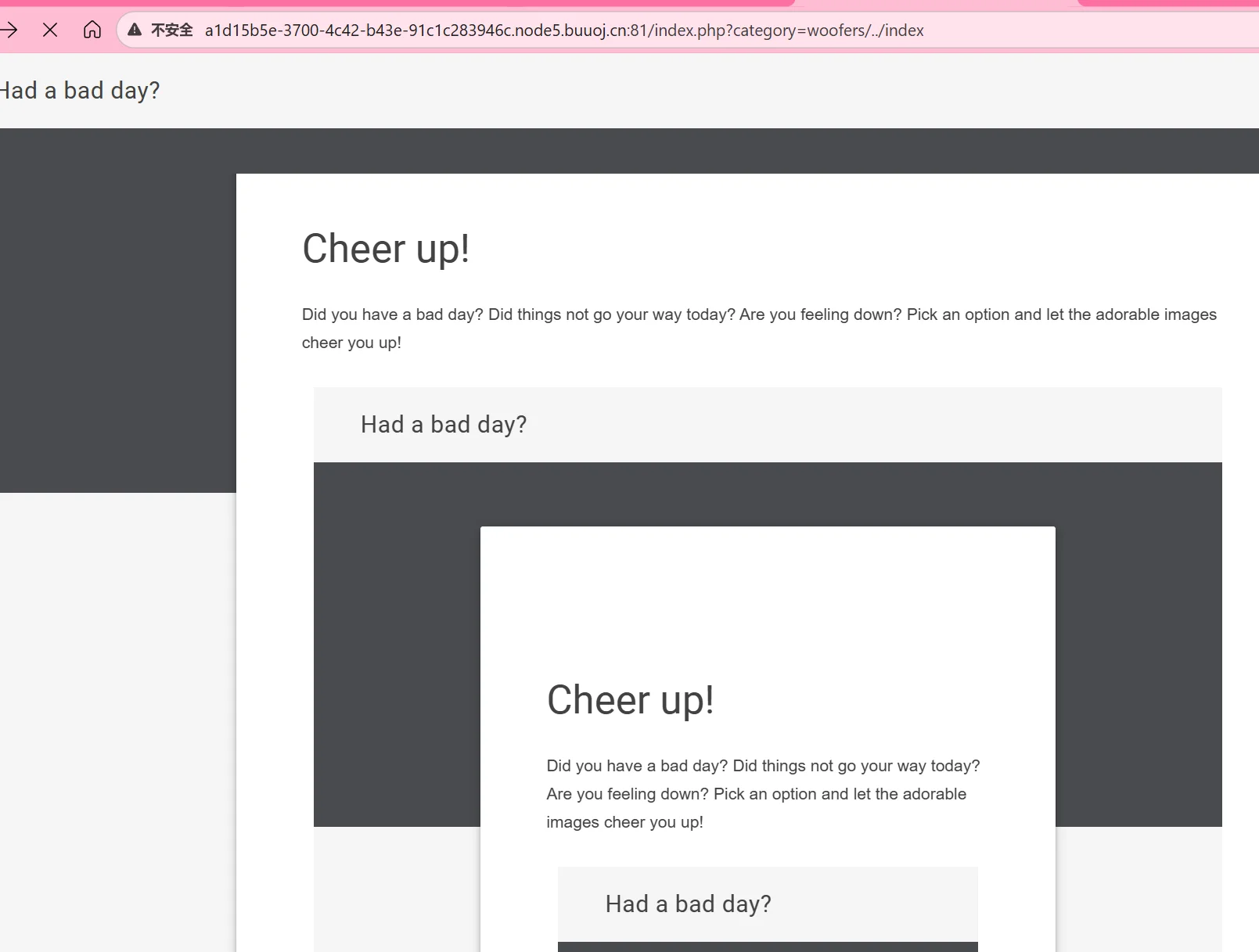
Task: Open site info via 不安全 label
Action: [x=171, y=31]
